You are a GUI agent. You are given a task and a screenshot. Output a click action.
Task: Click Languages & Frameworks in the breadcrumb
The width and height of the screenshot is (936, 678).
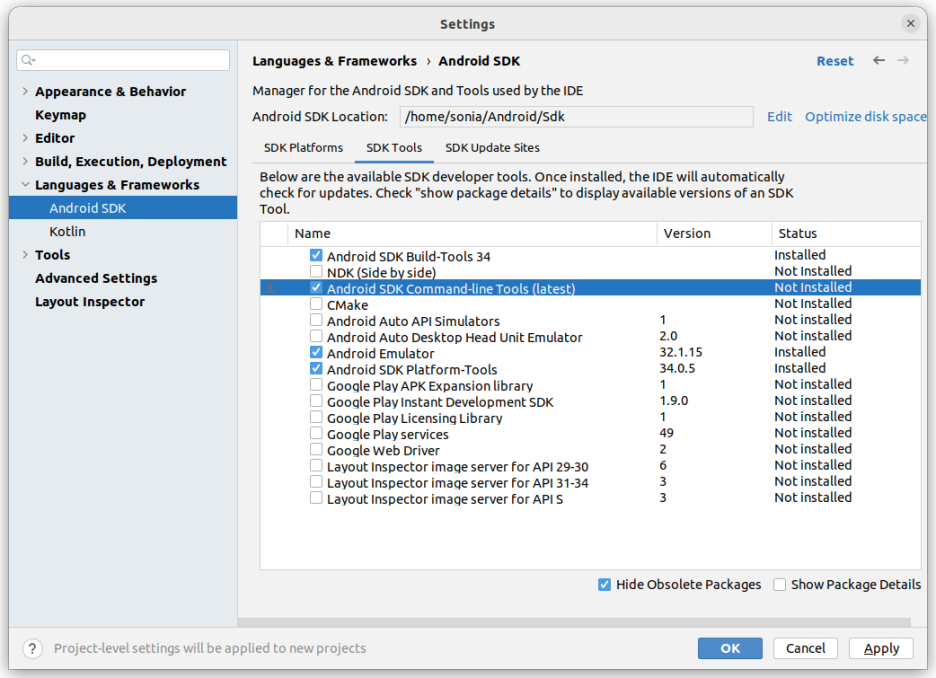tap(334, 61)
